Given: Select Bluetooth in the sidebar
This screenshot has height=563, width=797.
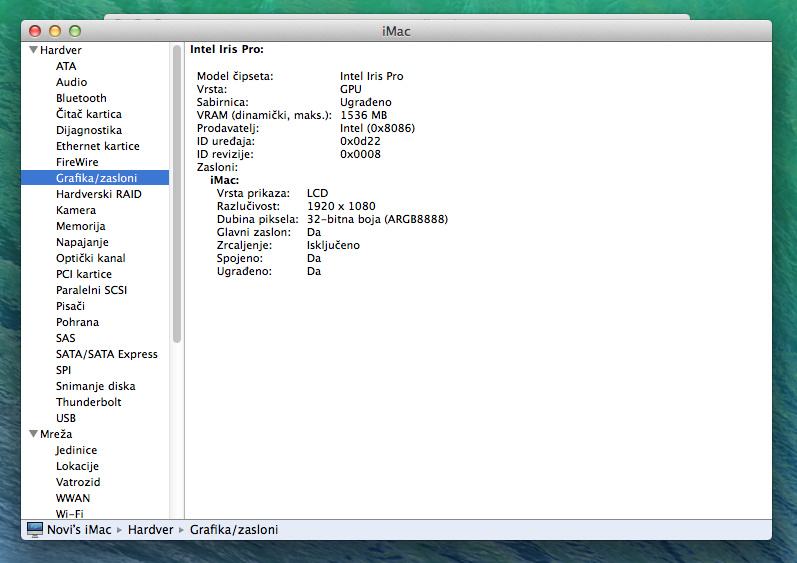Looking at the screenshot, I should point(81,98).
